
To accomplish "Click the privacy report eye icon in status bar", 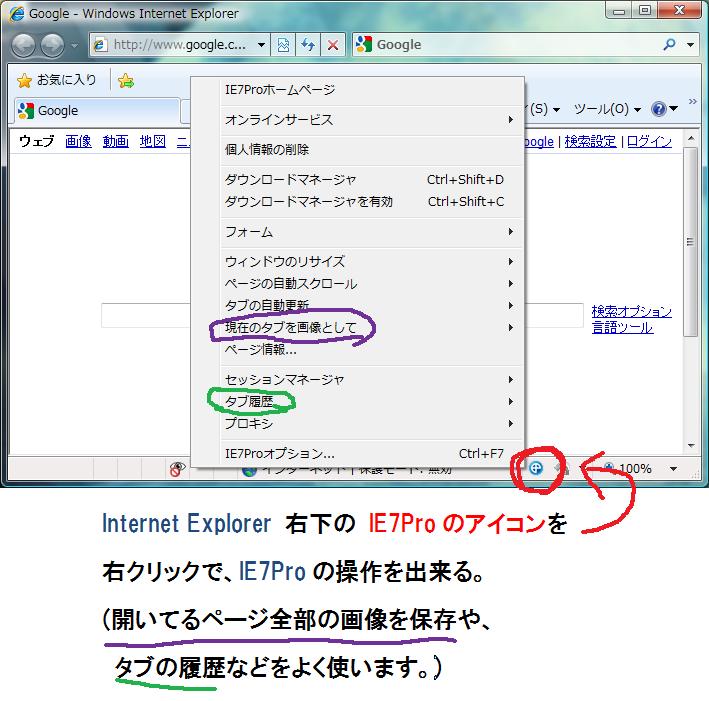I will [x=177, y=469].
